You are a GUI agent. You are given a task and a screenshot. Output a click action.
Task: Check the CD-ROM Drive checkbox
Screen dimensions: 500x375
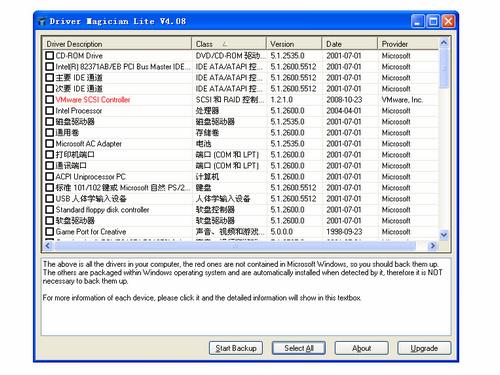pos(49,55)
